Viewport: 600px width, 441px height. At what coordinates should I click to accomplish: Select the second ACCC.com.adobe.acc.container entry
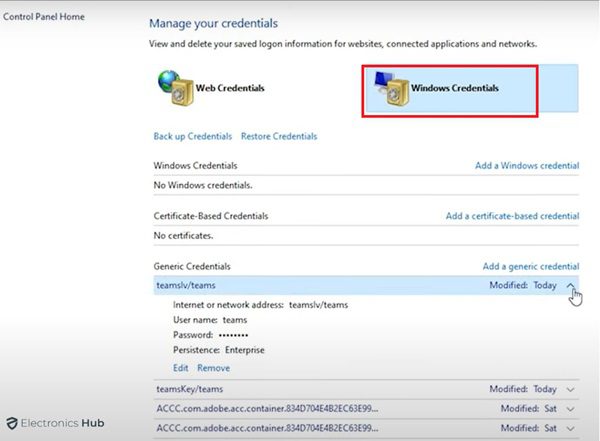tap(267, 428)
